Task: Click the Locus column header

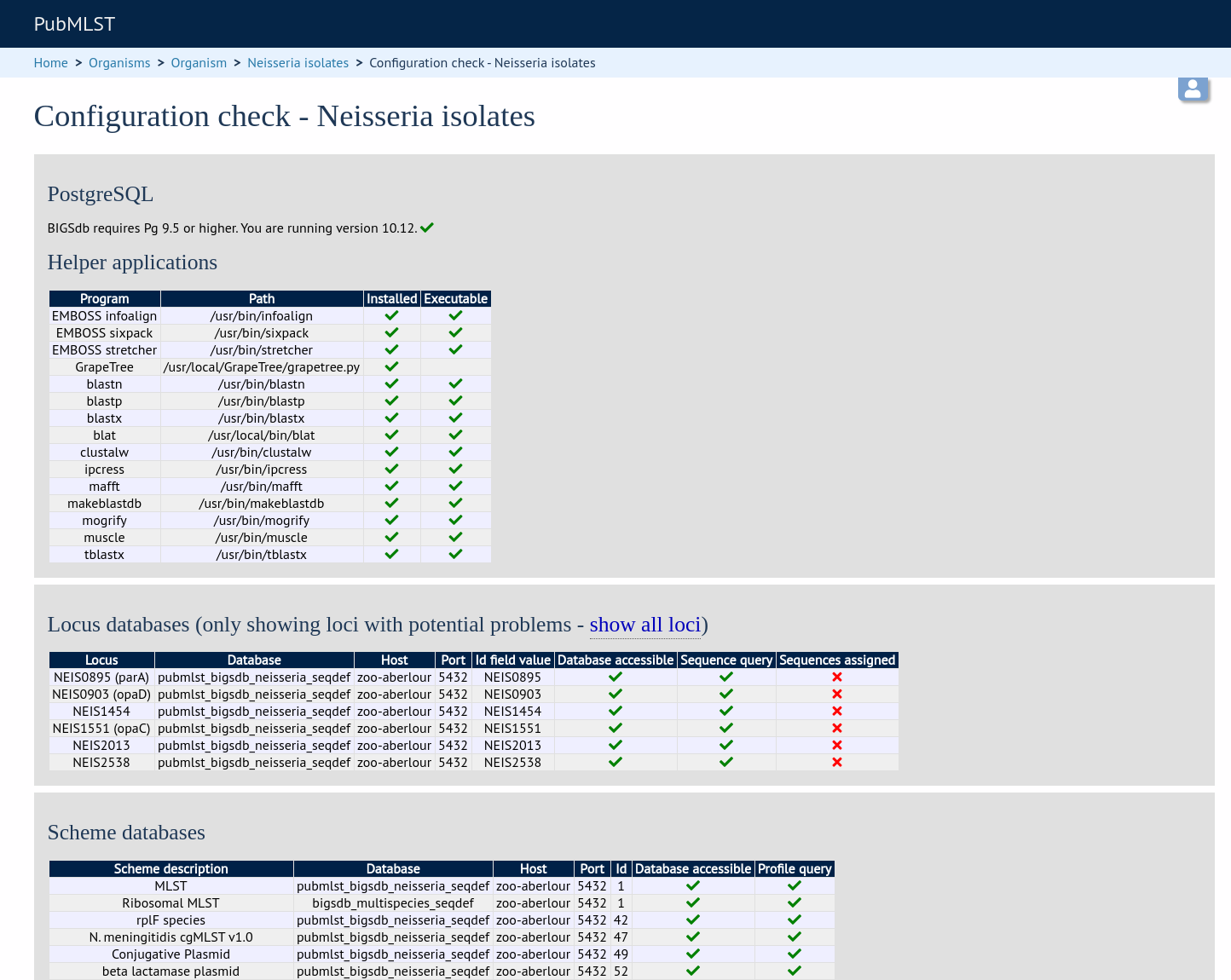Action: tap(101, 660)
